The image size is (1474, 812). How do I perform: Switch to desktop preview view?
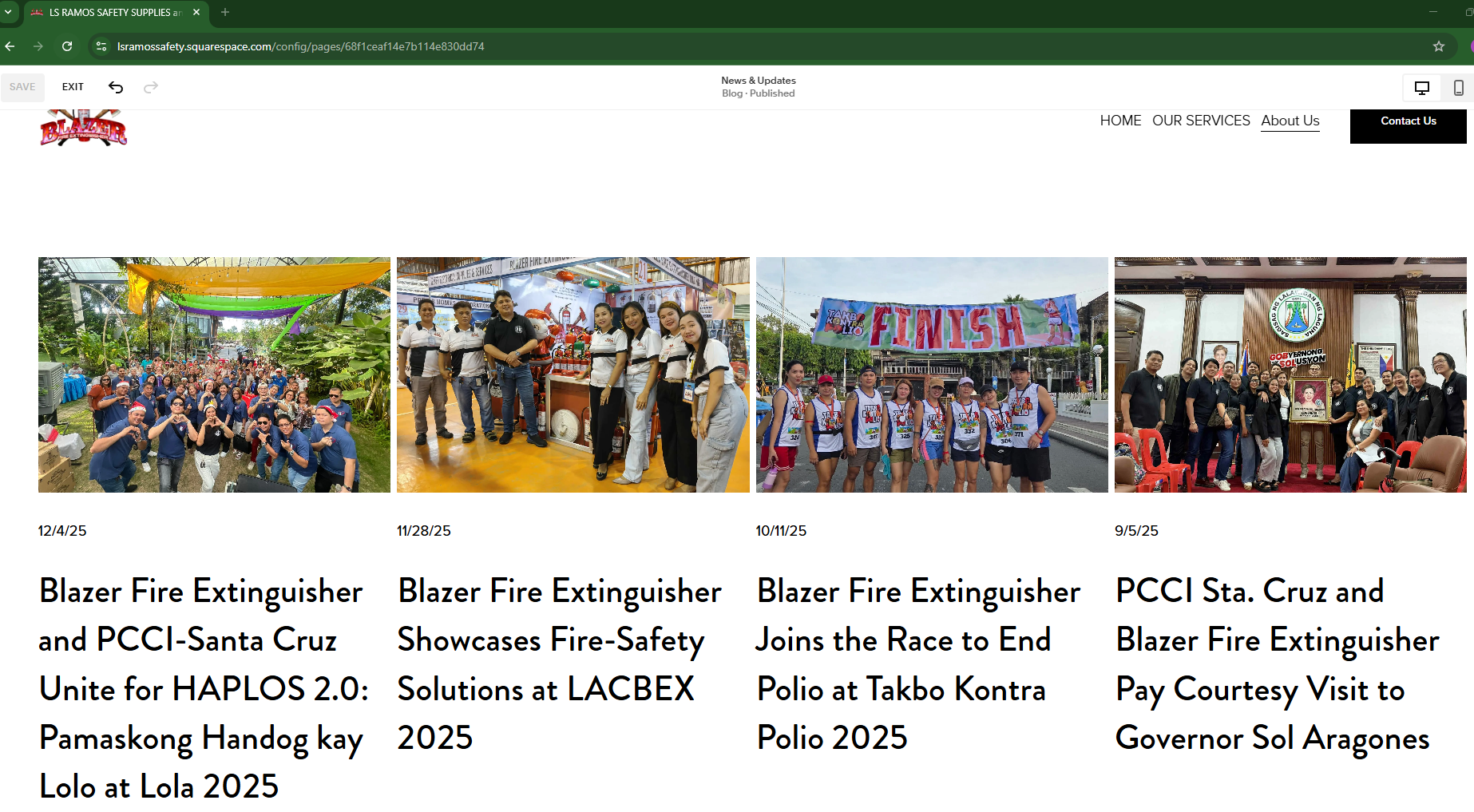pos(1422,88)
